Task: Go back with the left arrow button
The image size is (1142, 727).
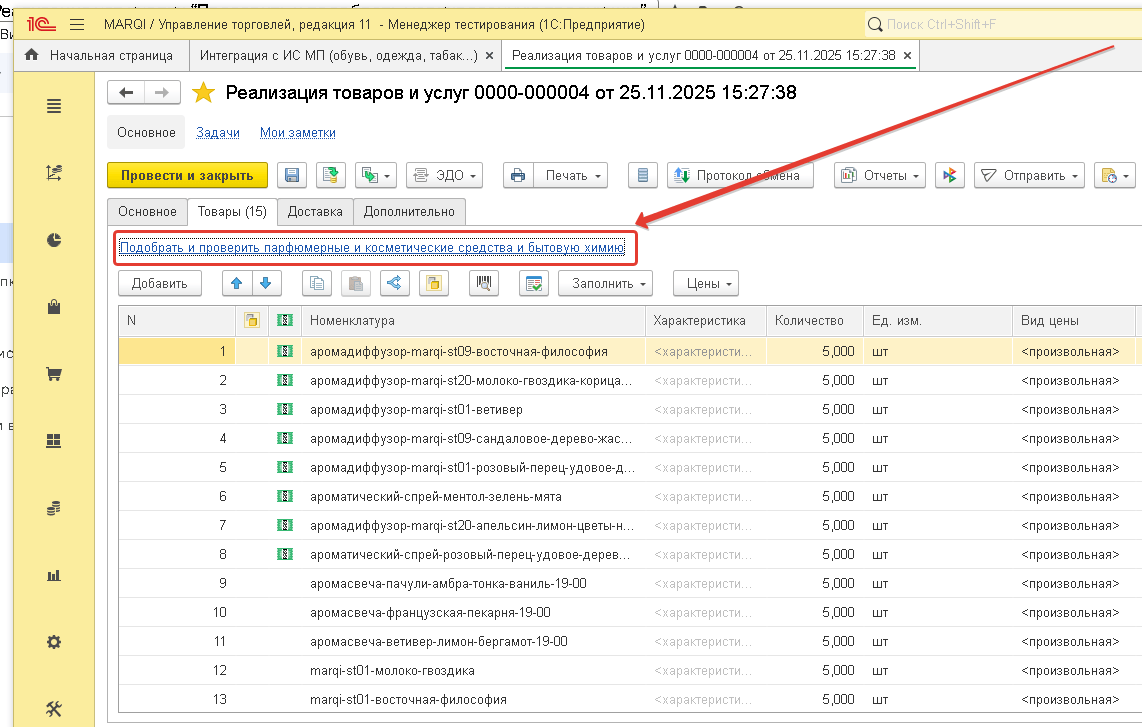Action: coord(126,93)
